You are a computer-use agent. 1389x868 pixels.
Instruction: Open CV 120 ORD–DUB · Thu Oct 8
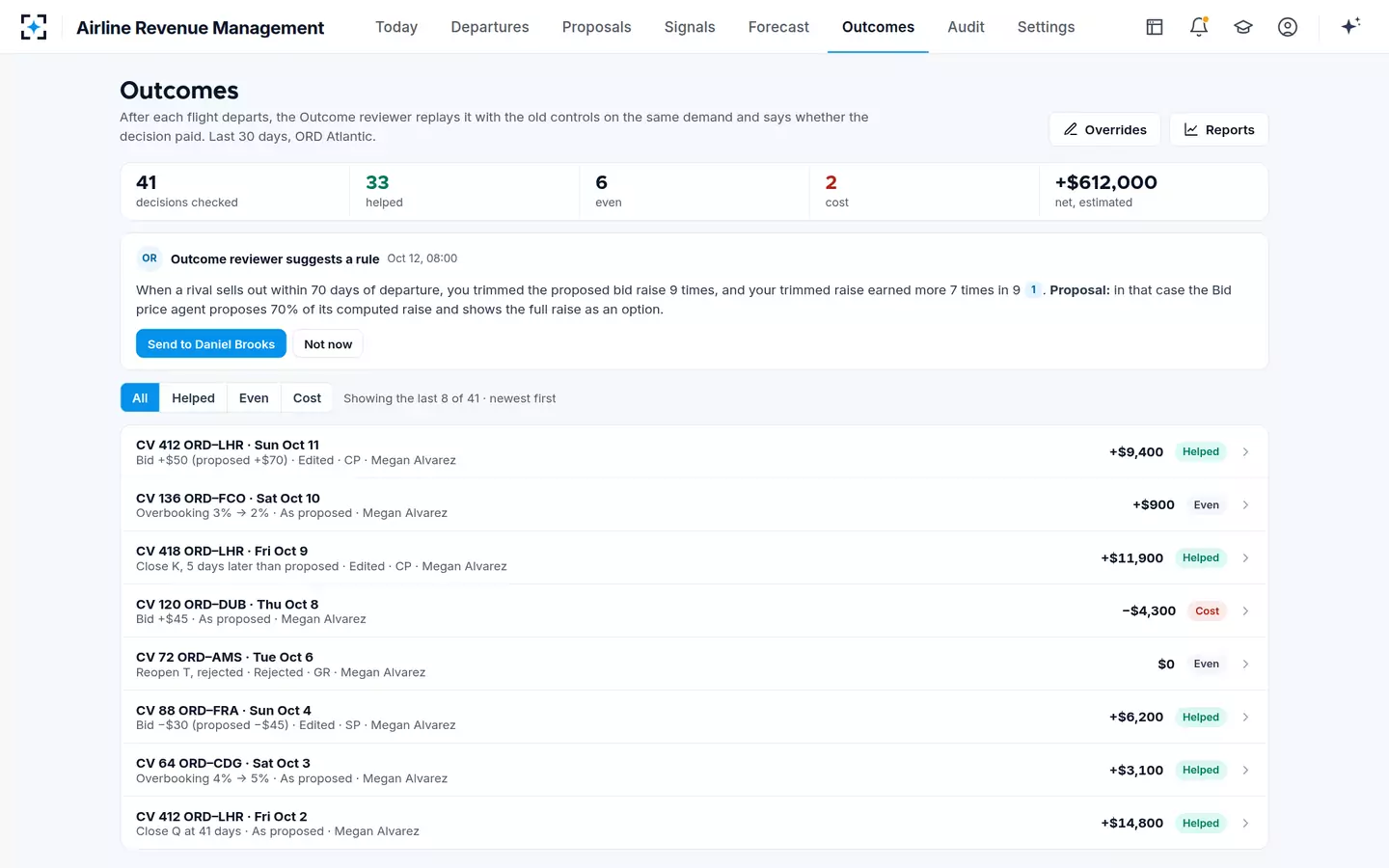[x=694, y=610]
